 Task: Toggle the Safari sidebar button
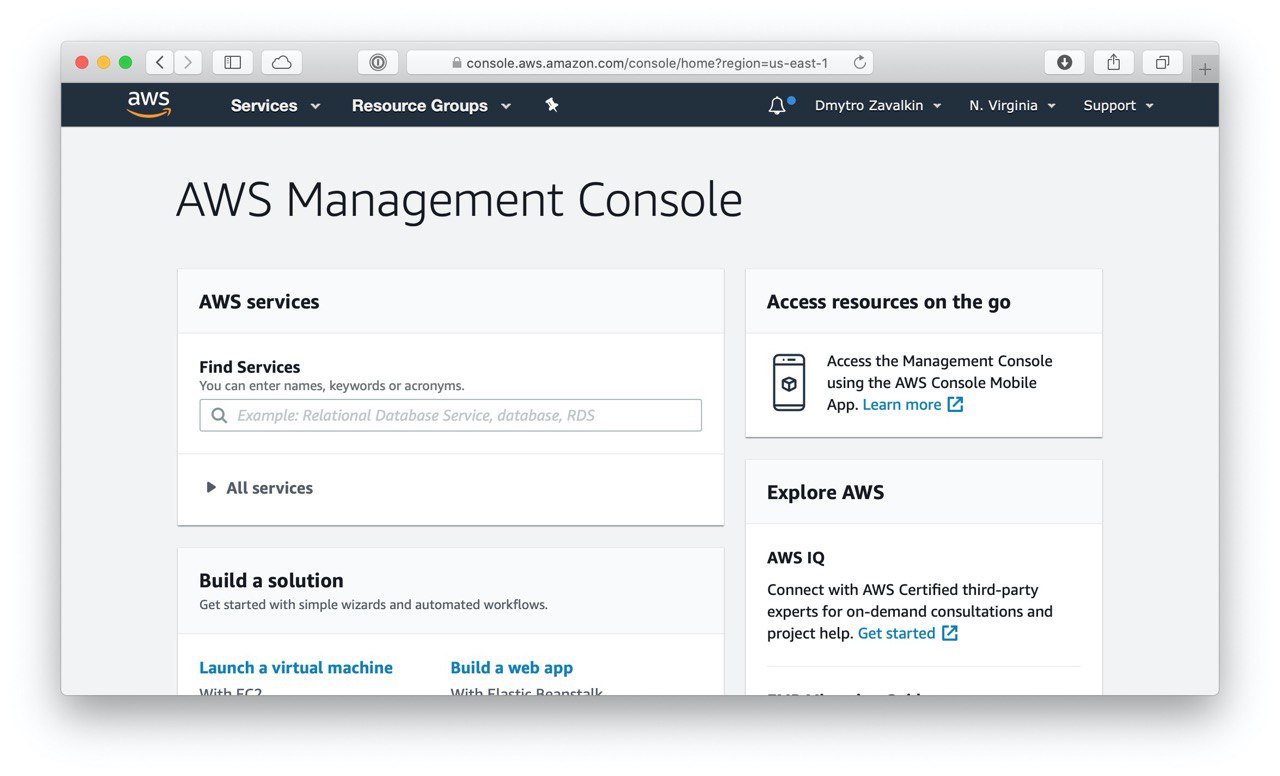232,62
